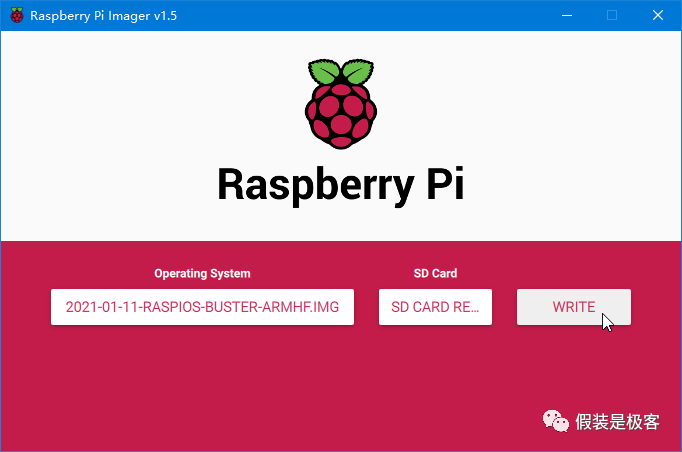Viewport: 682px width, 452px height.
Task: Click the "Raspberry Pi Imager v1.5" title text
Action: [104, 16]
